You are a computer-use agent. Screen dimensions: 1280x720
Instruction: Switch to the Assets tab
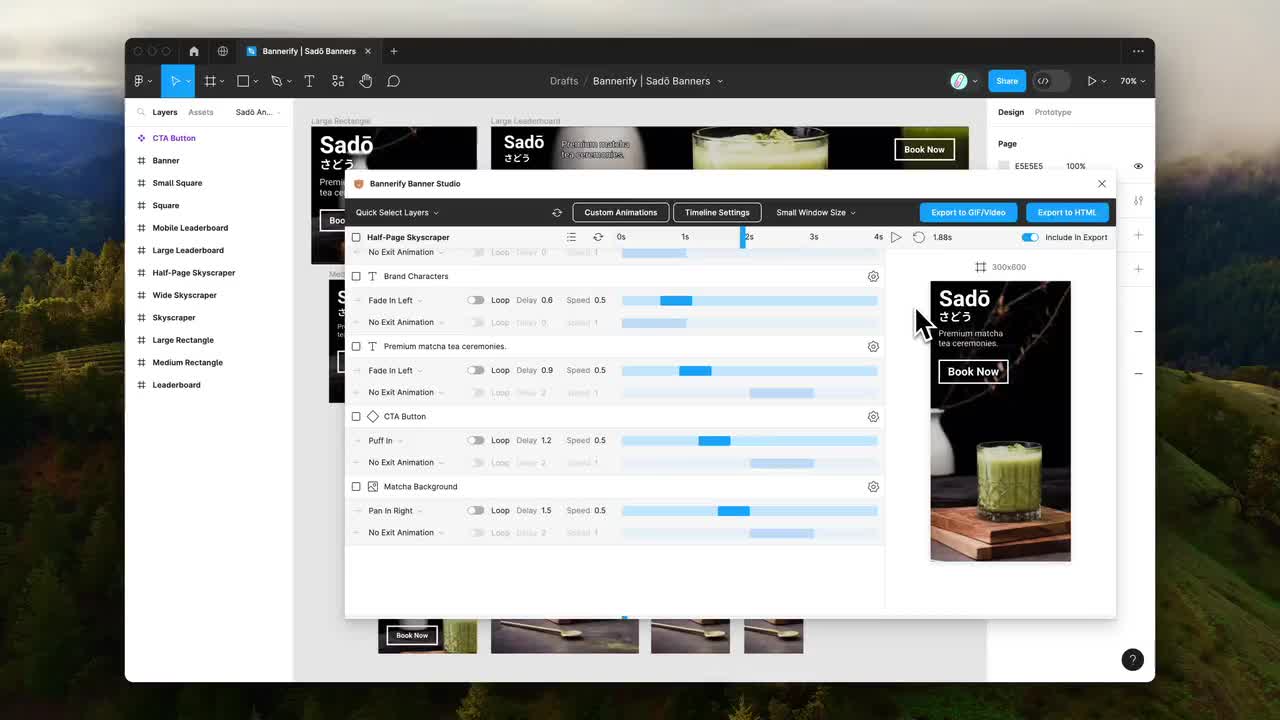pyautogui.click(x=201, y=112)
